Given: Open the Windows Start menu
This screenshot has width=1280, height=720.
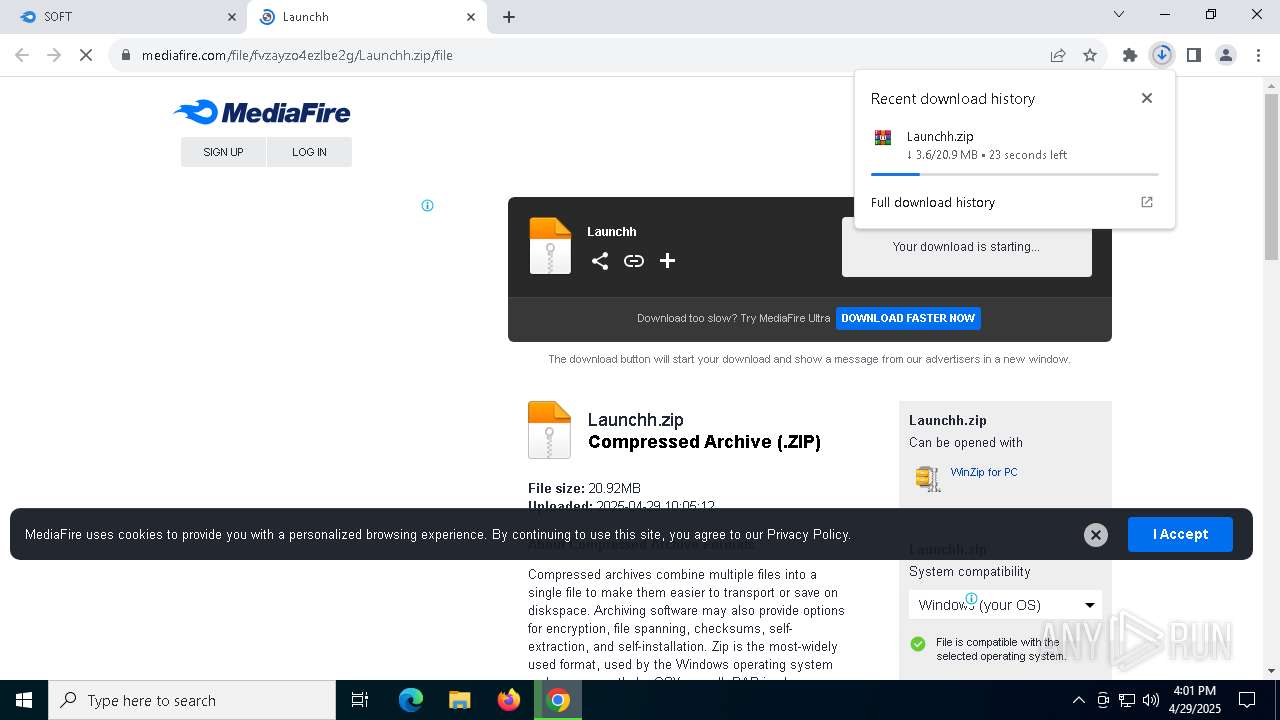Looking at the screenshot, I should pyautogui.click(x=24, y=700).
